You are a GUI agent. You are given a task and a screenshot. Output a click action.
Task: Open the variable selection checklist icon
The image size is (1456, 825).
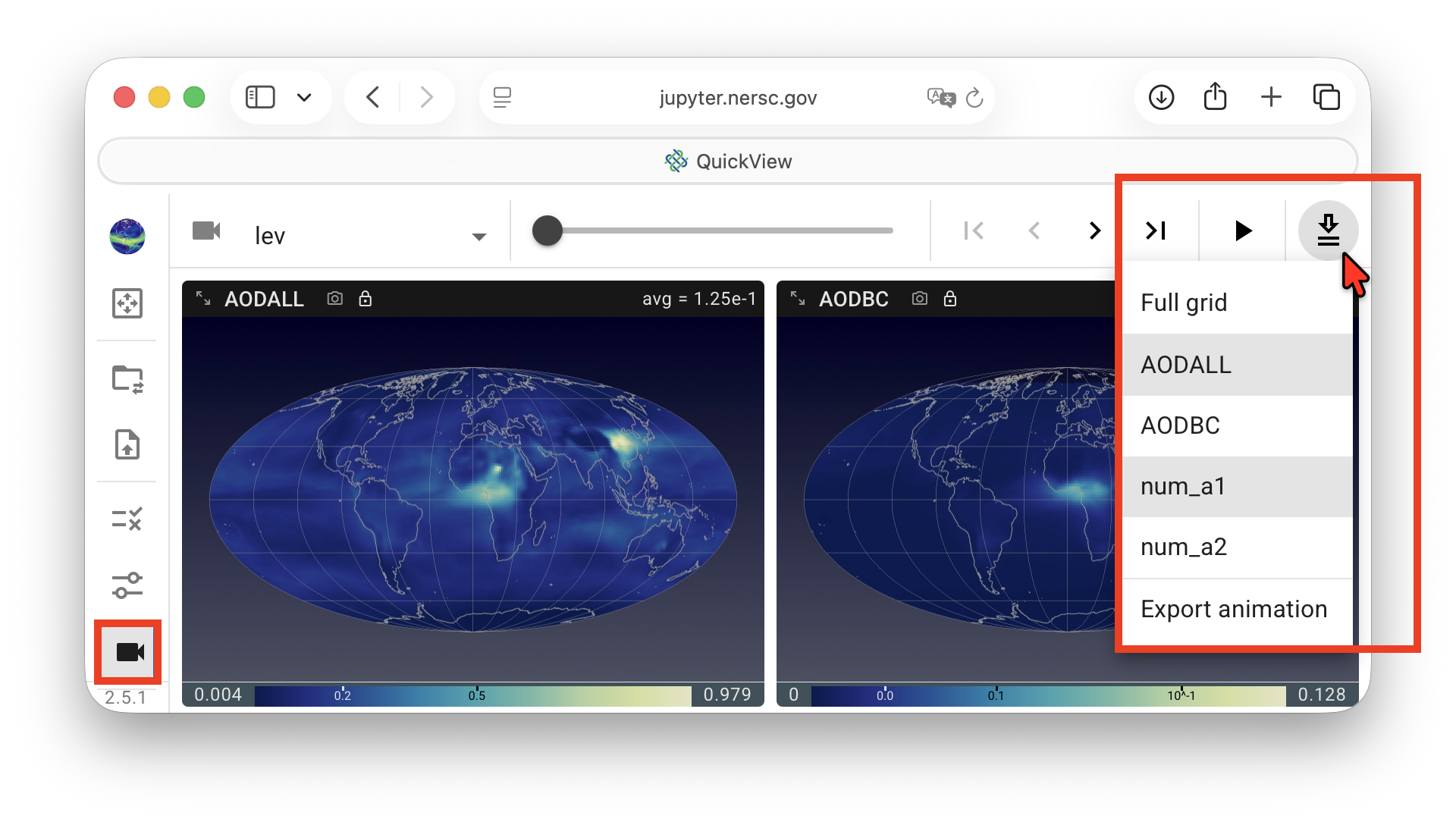click(x=127, y=519)
